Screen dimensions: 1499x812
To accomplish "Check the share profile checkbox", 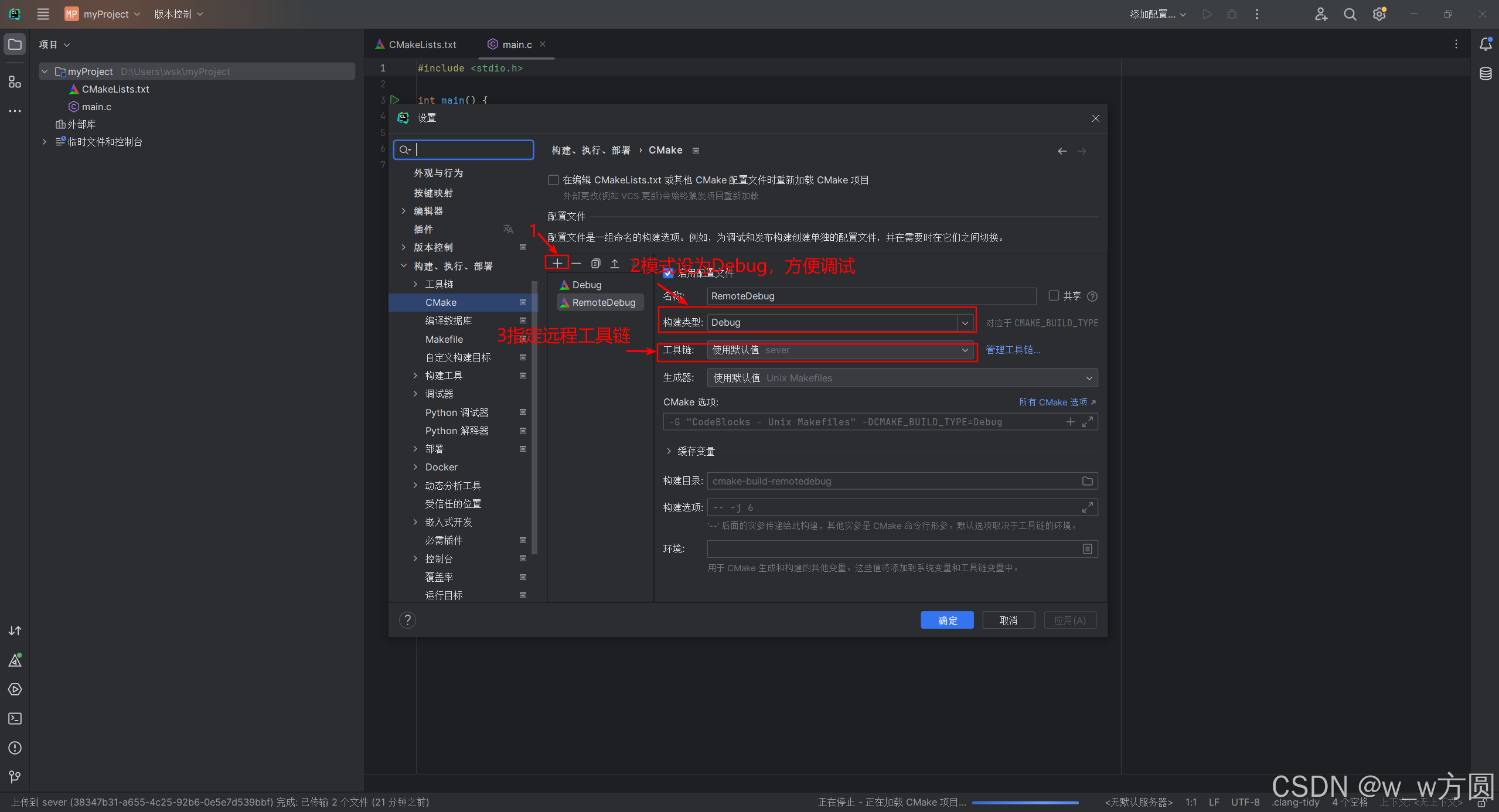I will pos(1054,296).
